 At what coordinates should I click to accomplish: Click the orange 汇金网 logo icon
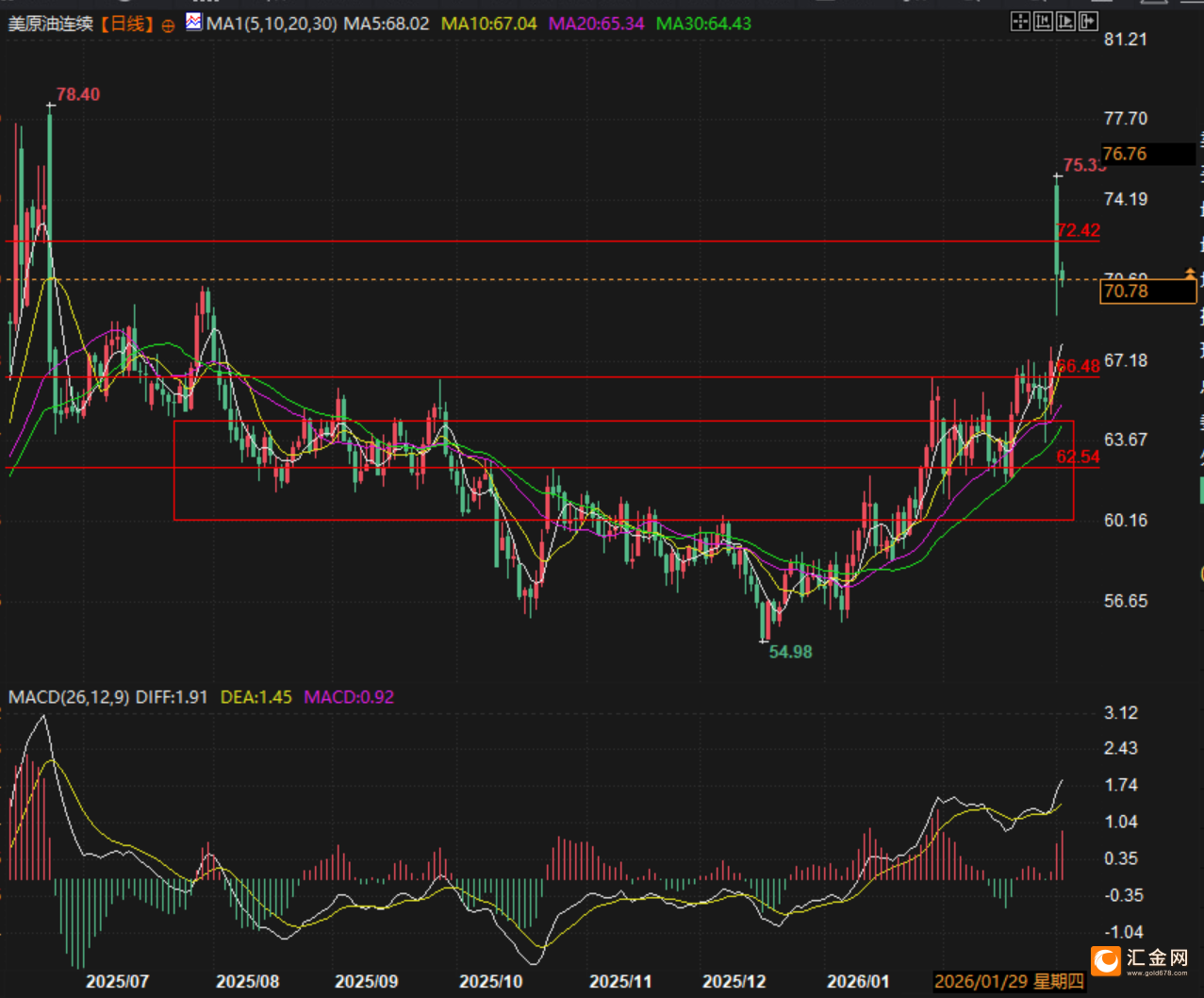click(1105, 960)
